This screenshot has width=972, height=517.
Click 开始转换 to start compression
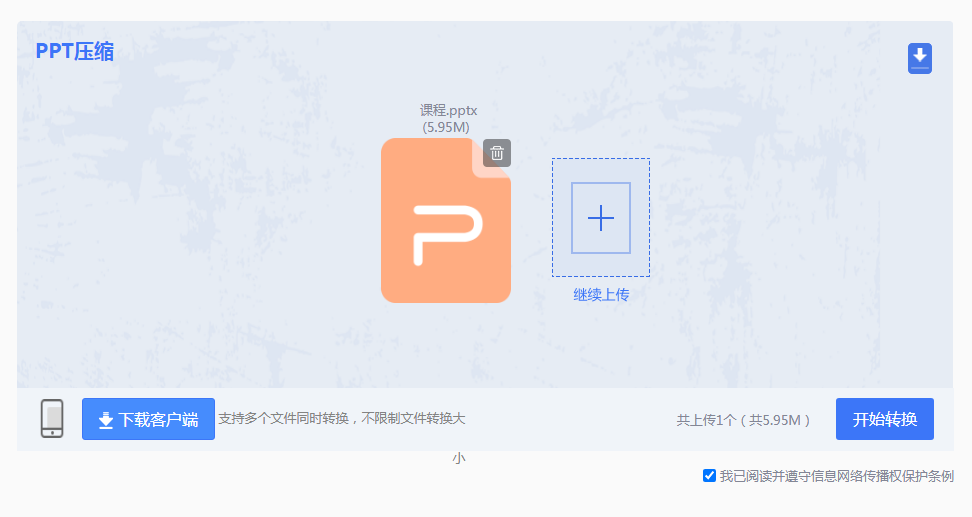pyautogui.click(x=885, y=419)
